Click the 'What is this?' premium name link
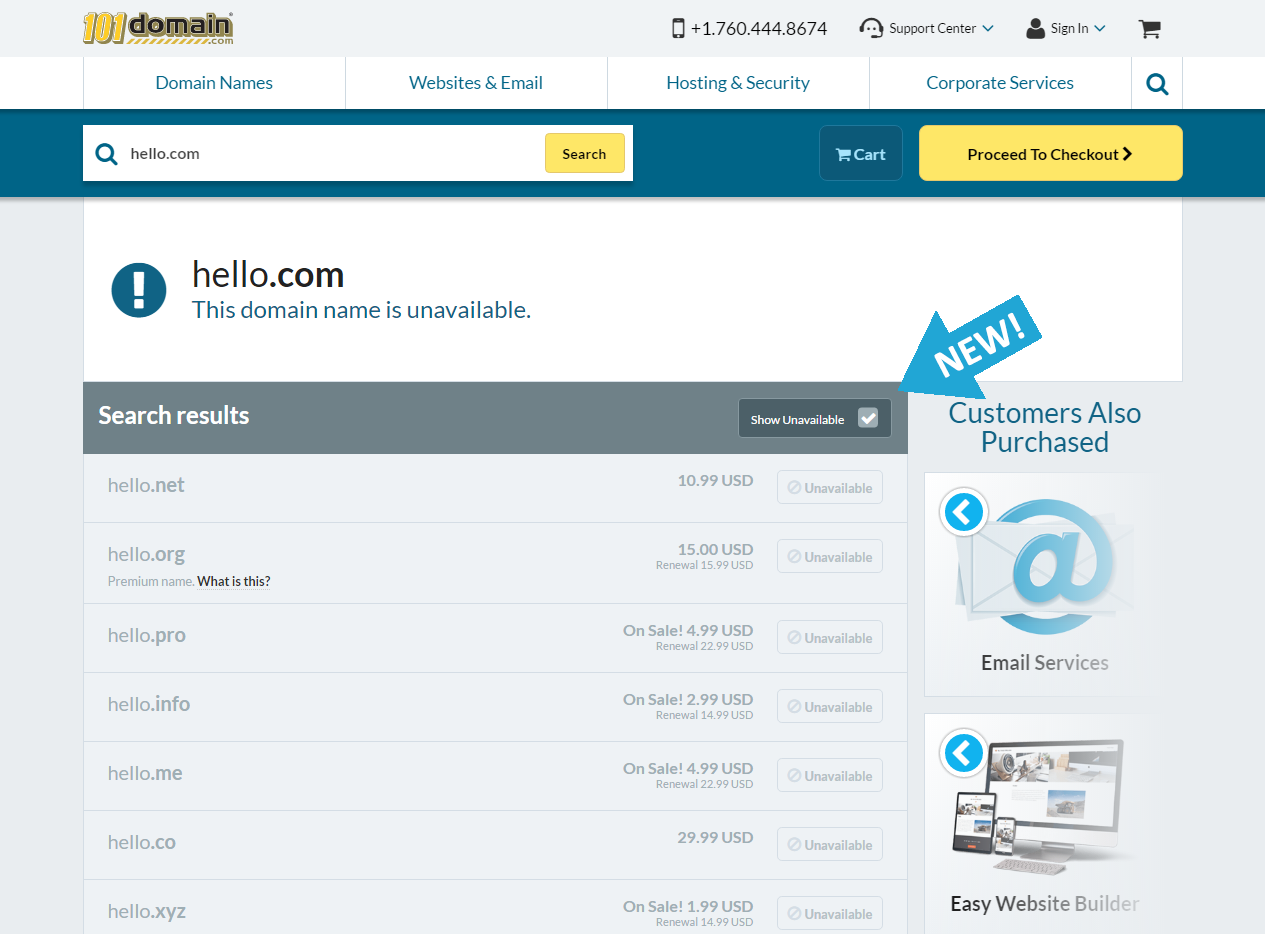 234,581
